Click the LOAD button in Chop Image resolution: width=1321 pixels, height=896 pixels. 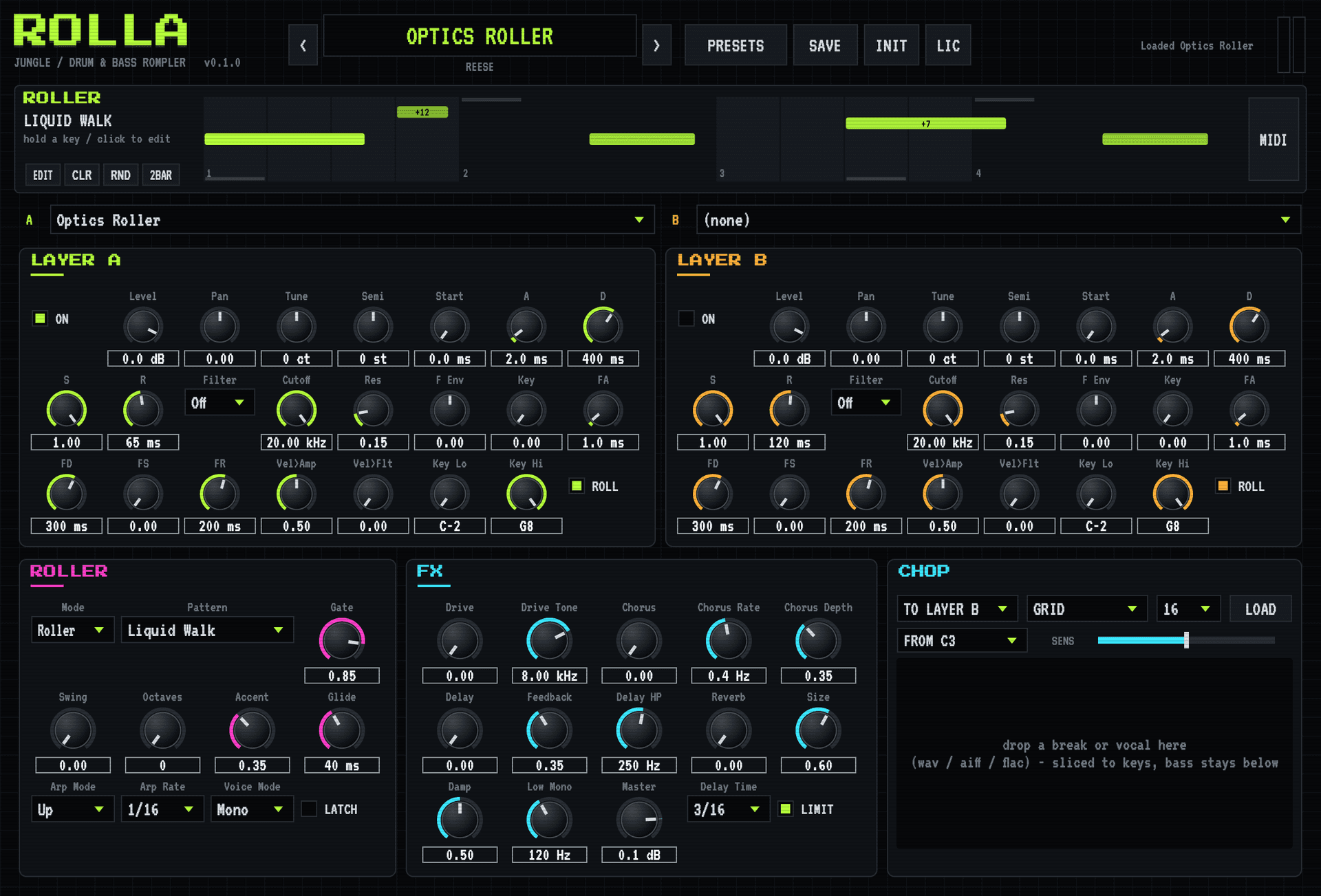[x=1260, y=609]
